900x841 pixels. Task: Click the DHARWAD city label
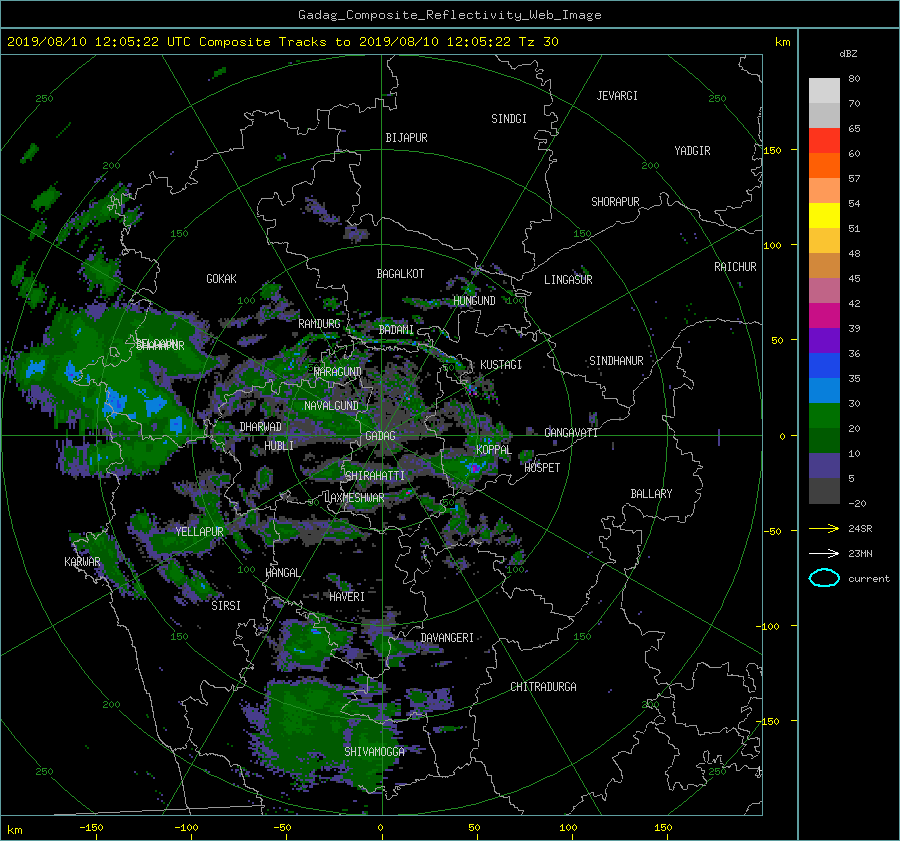coord(260,427)
